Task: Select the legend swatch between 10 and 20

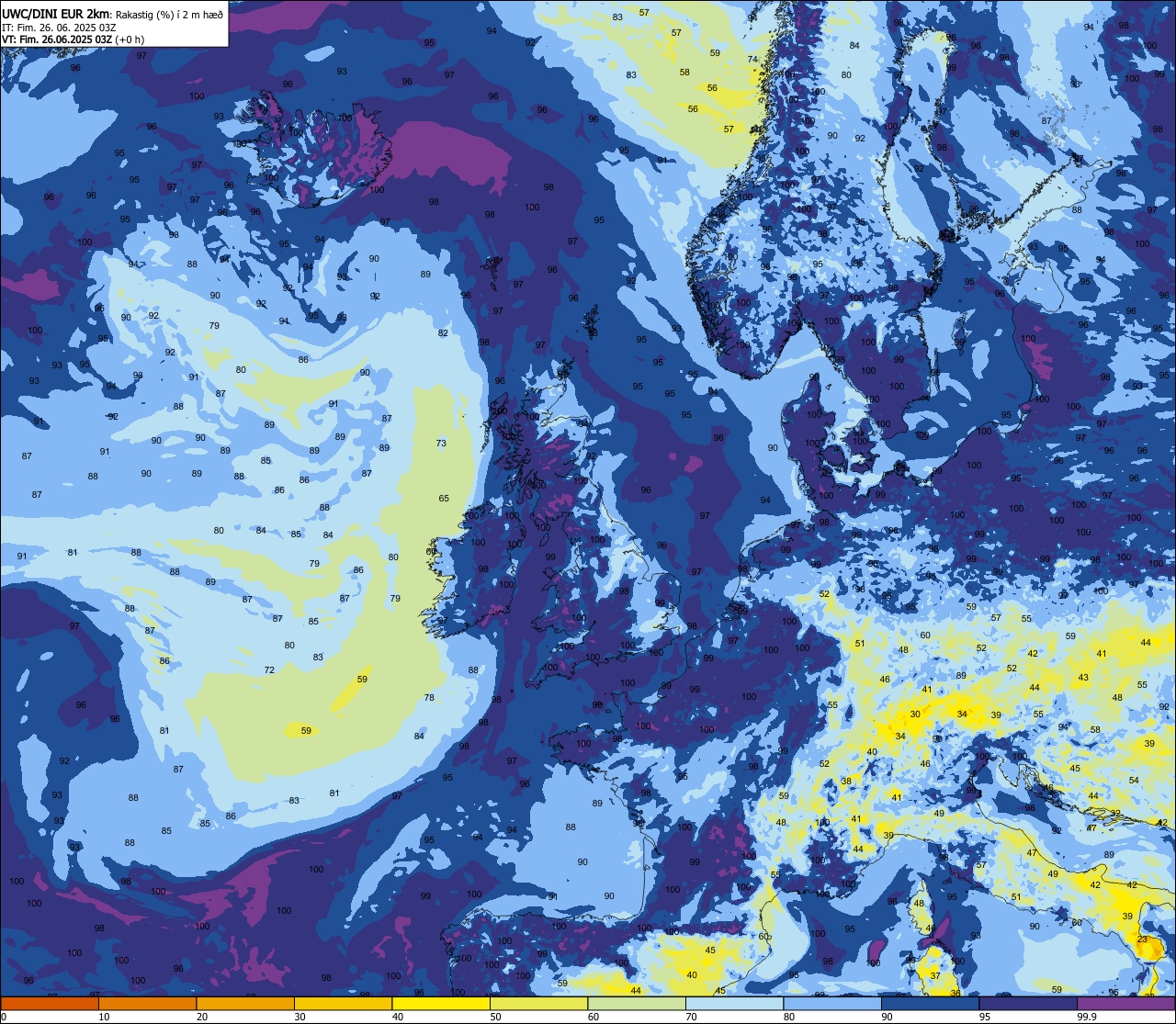Action: (x=147, y=1003)
